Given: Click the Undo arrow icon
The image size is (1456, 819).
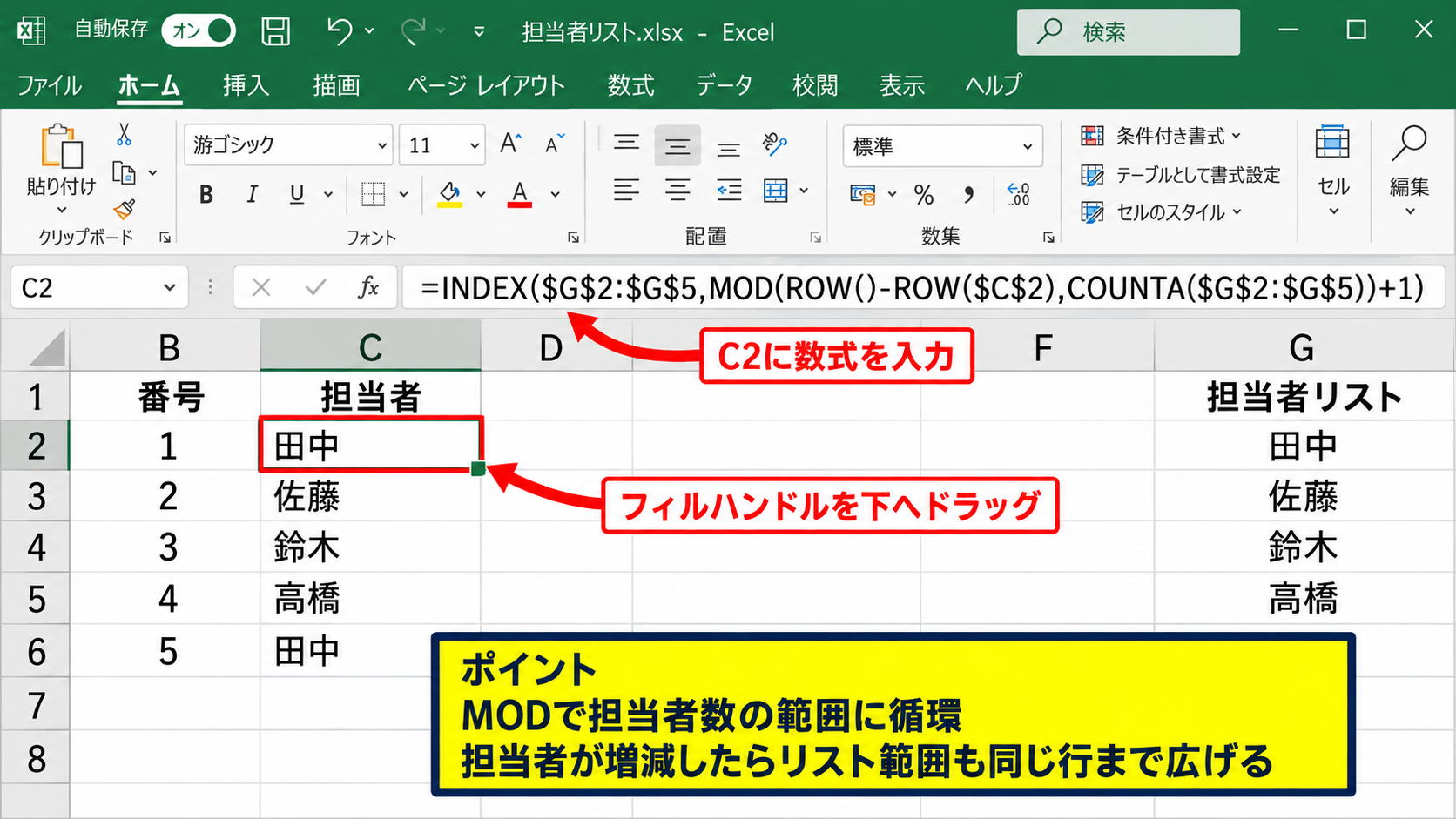Looking at the screenshot, I should click(x=339, y=31).
